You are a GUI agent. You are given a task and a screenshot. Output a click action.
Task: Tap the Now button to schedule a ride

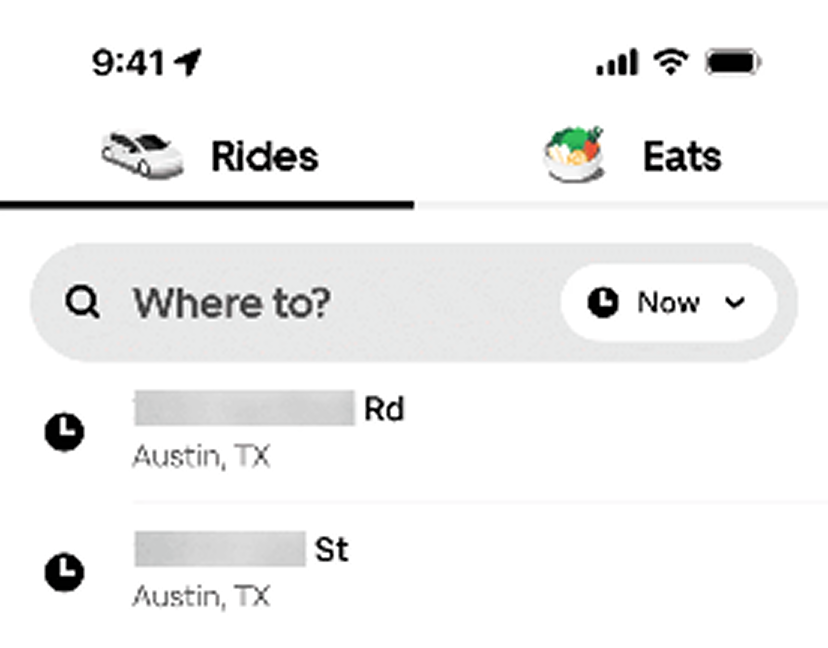tap(668, 301)
